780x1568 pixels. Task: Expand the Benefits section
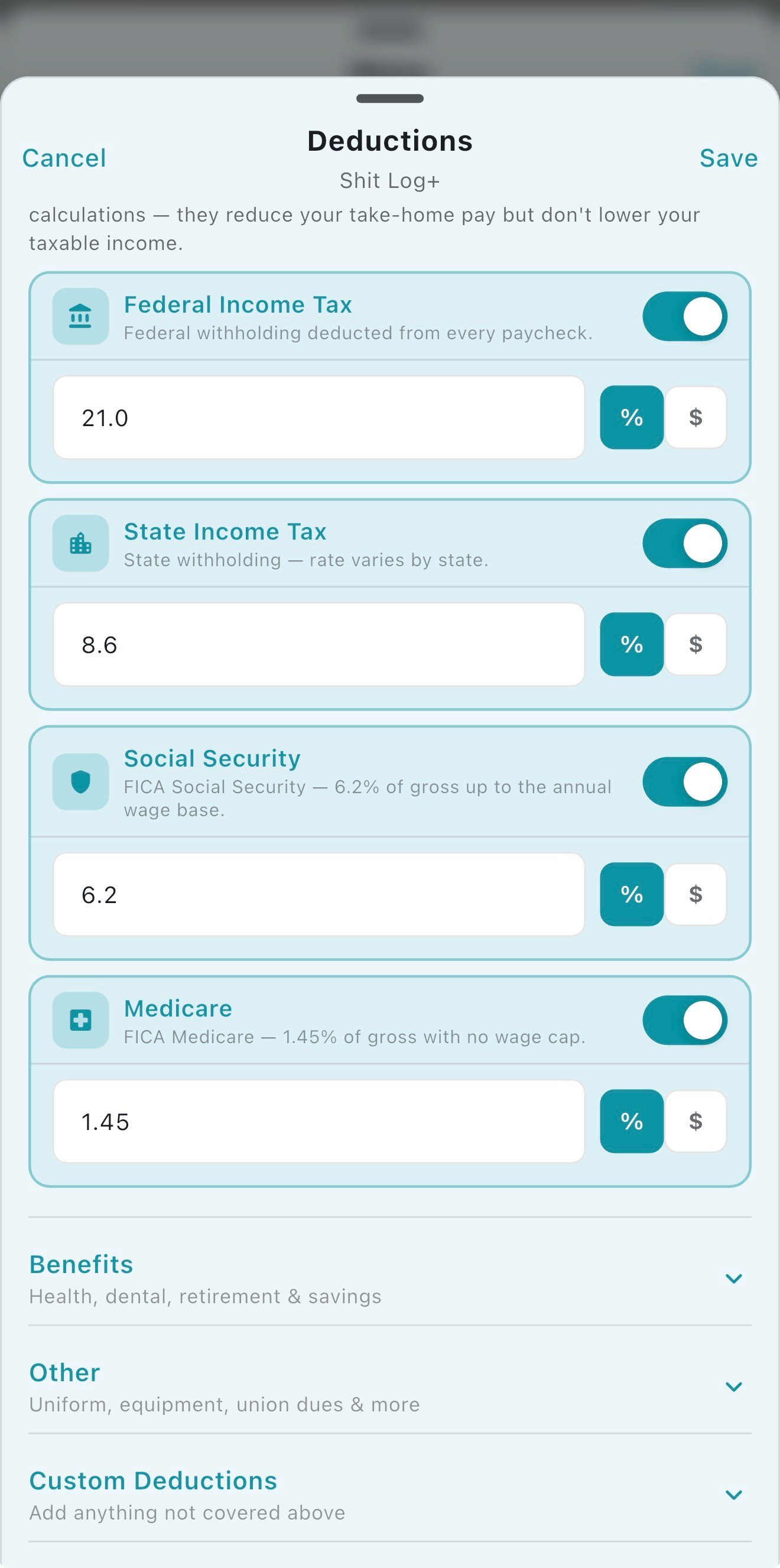tap(734, 1279)
